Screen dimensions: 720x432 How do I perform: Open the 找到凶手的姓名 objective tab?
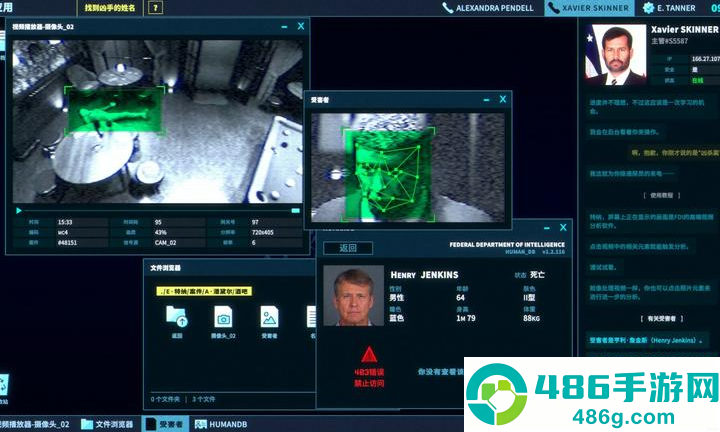pos(110,8)
